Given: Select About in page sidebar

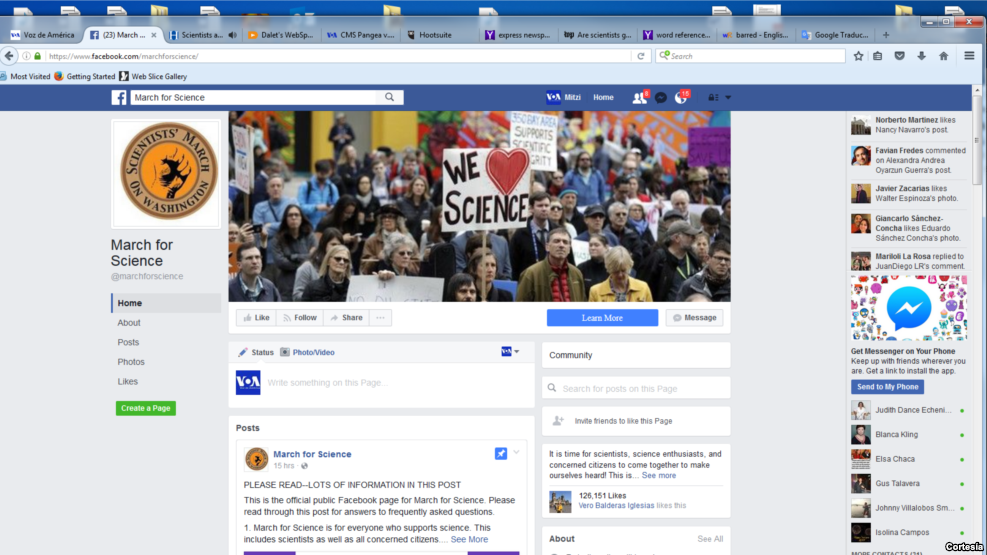Looking at the screenshot, I should coord(129,323).
